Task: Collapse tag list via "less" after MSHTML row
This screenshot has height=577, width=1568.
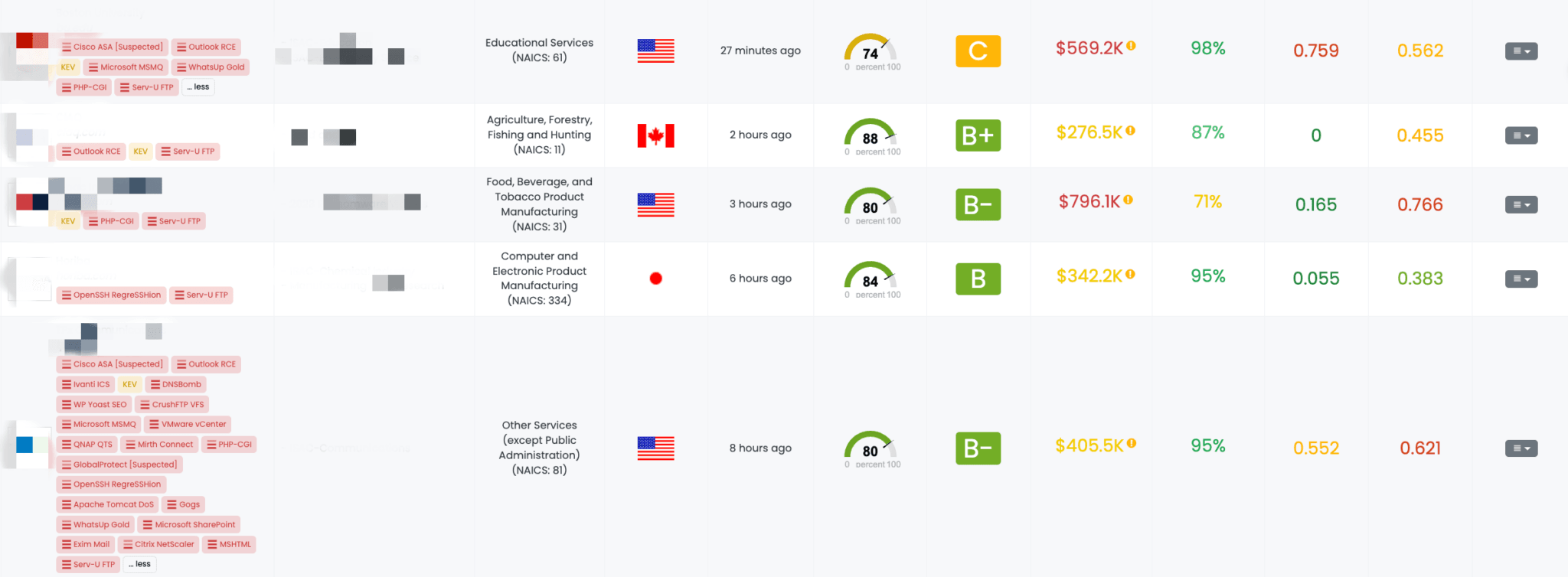Action: pos(139,565)
